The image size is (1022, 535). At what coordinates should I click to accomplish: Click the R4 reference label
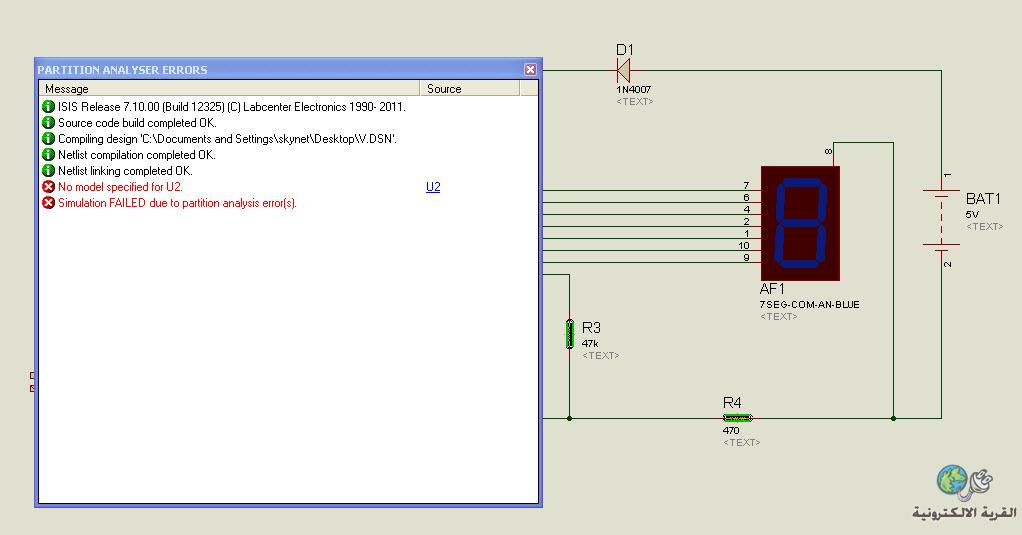[733, 403]
